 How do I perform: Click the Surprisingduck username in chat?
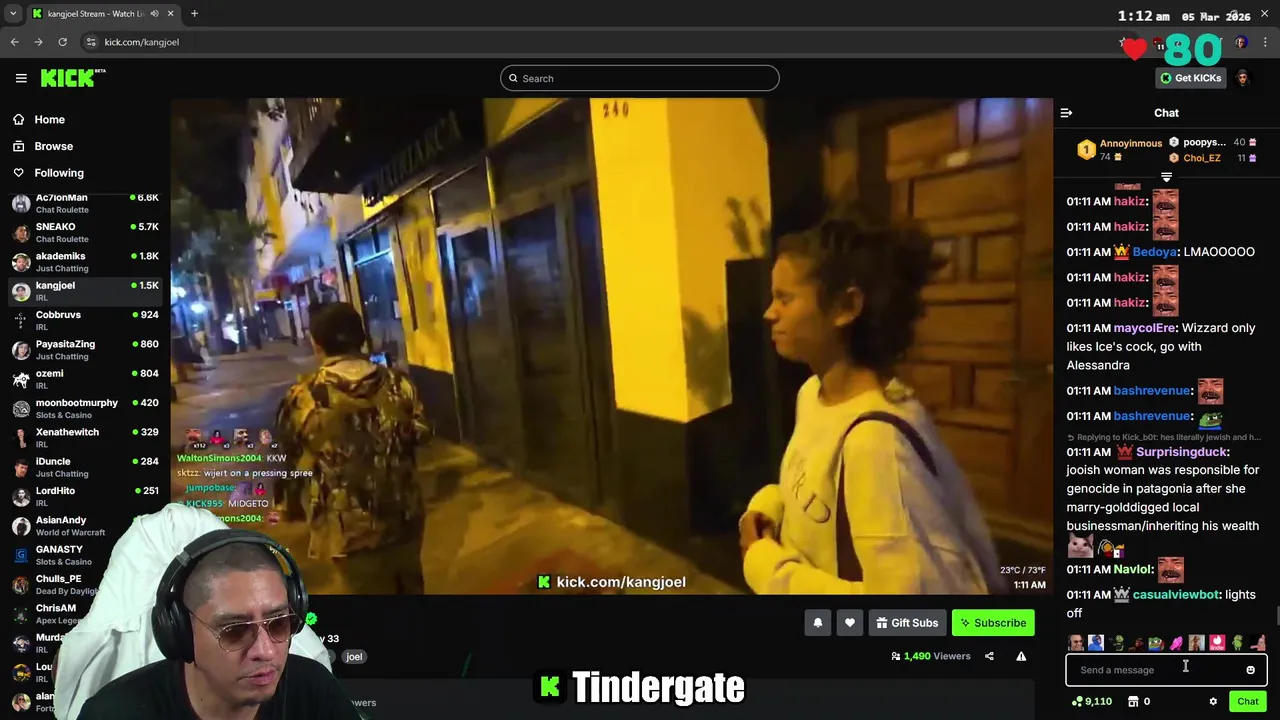tap(1182, 452)
